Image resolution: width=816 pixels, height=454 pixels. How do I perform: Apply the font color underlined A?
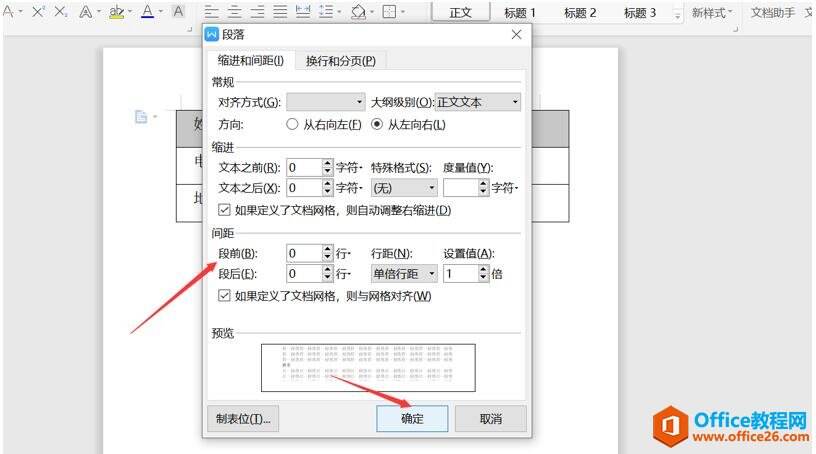(148, 11)
